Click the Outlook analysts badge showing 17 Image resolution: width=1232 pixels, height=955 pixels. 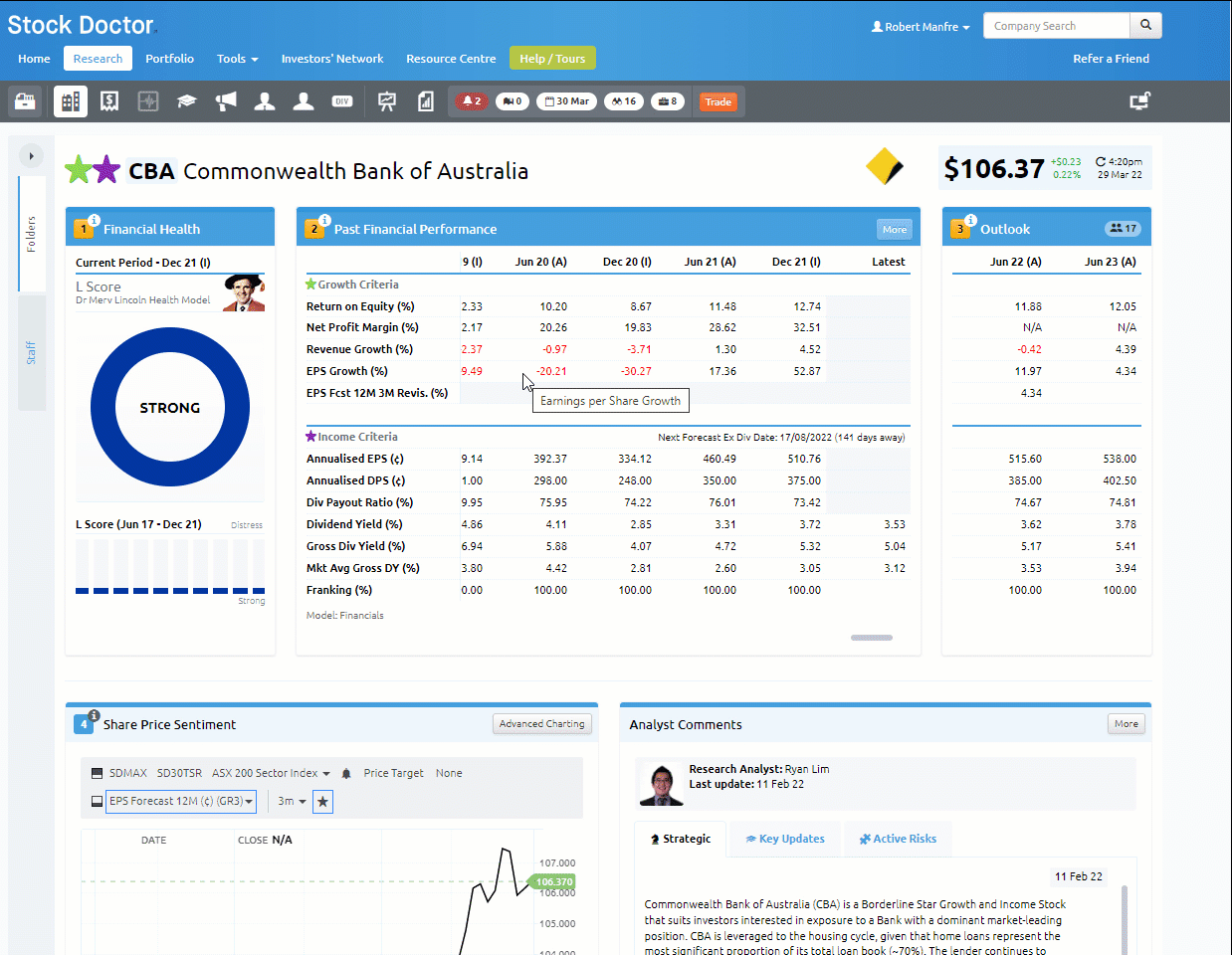(1123, 229)
